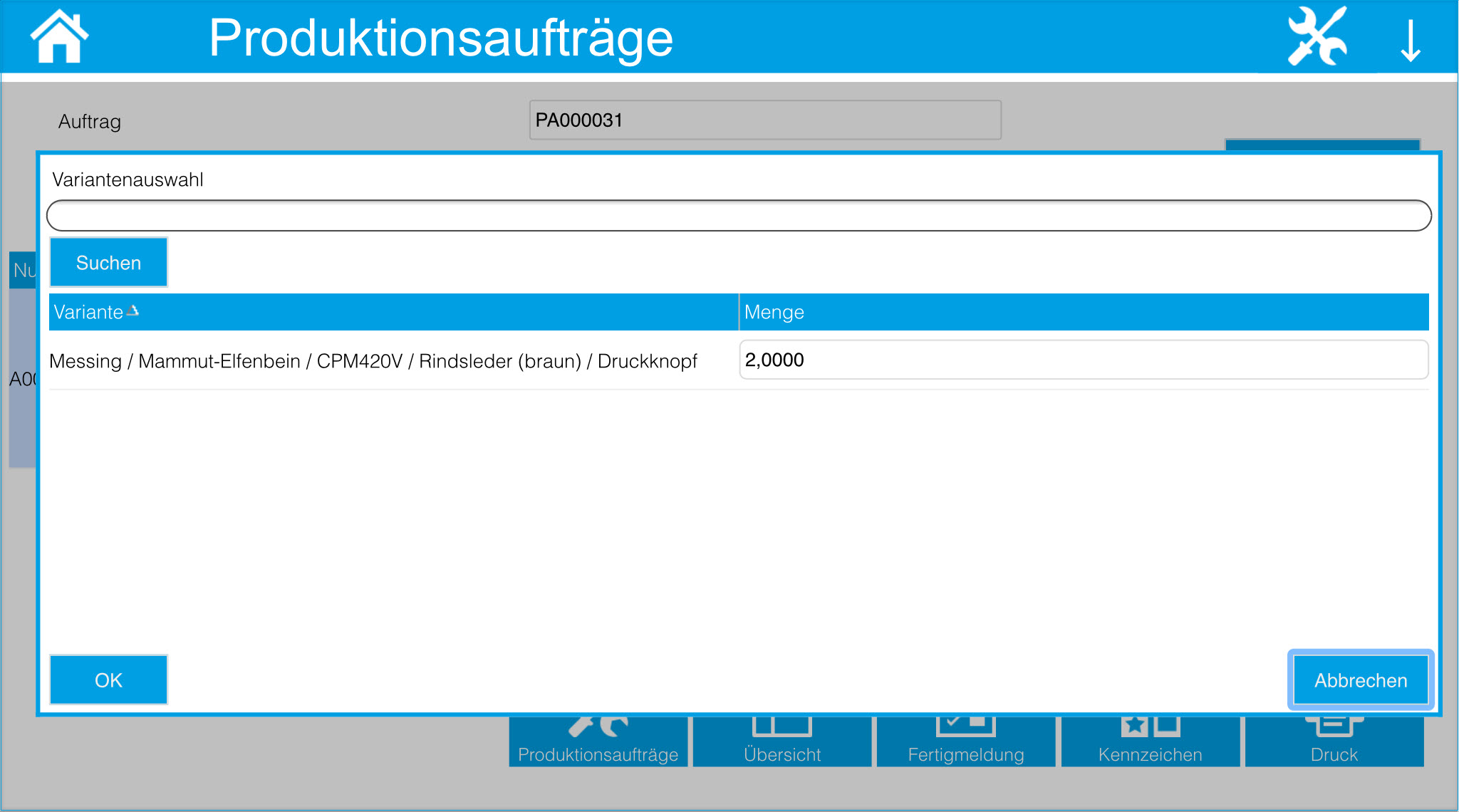Click the Menge column header
Image resolution: width=1459 pixels, height=812 pixels.
click(774, 312)
